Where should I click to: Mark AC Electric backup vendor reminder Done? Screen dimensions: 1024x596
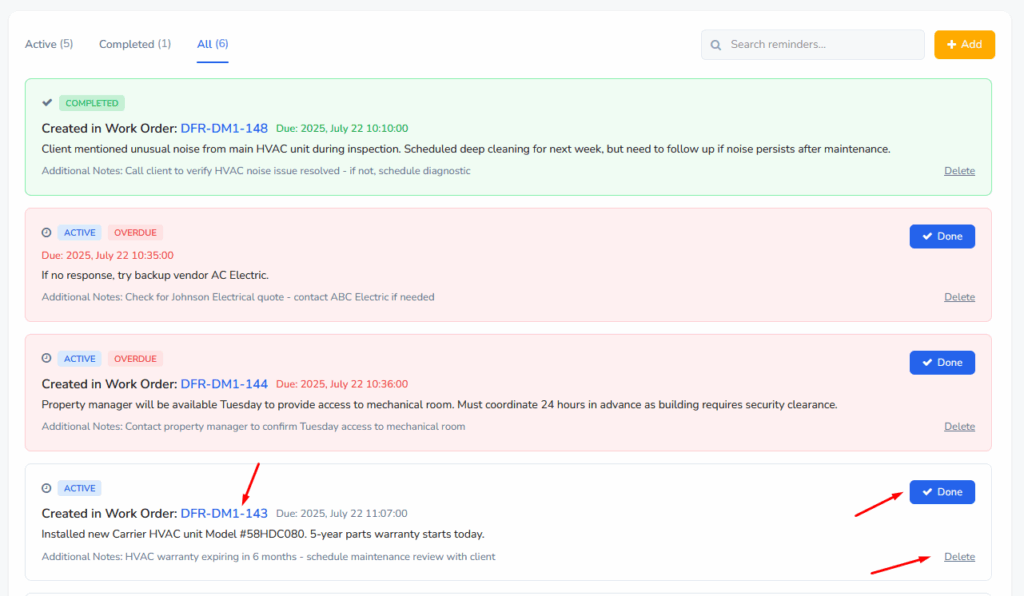click(942, 236)
